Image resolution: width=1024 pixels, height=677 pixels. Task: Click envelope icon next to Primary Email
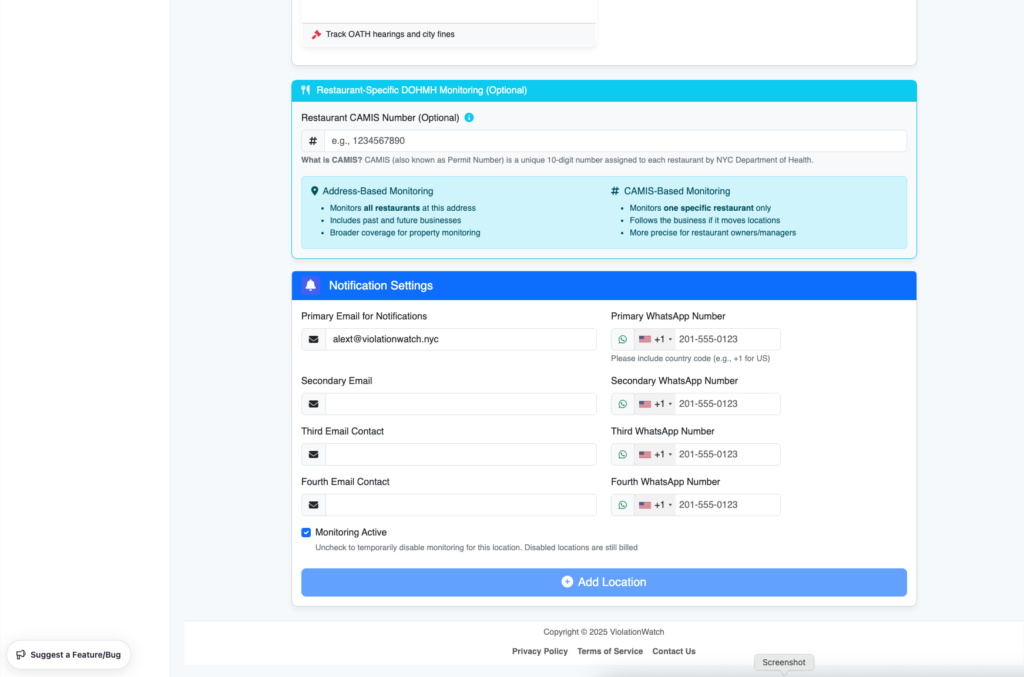pyautogui.click(x=313, y=340)
